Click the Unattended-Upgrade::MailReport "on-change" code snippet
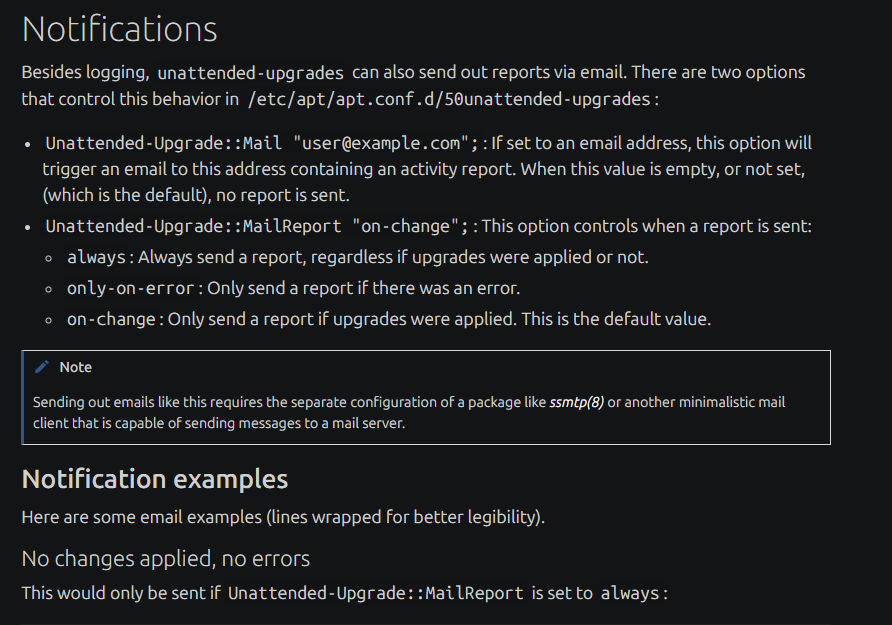Viewport: 892px width, 625px height. (x=257, y=226)
